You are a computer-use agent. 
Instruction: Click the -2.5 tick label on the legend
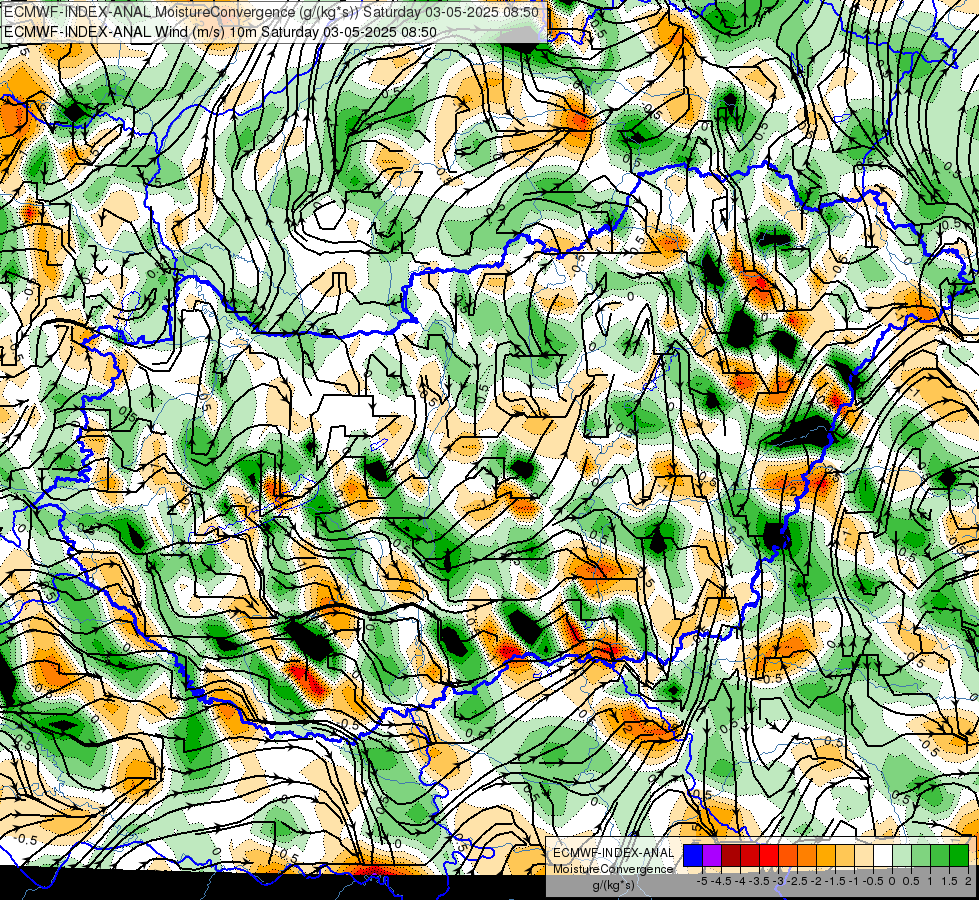point(797,881)
